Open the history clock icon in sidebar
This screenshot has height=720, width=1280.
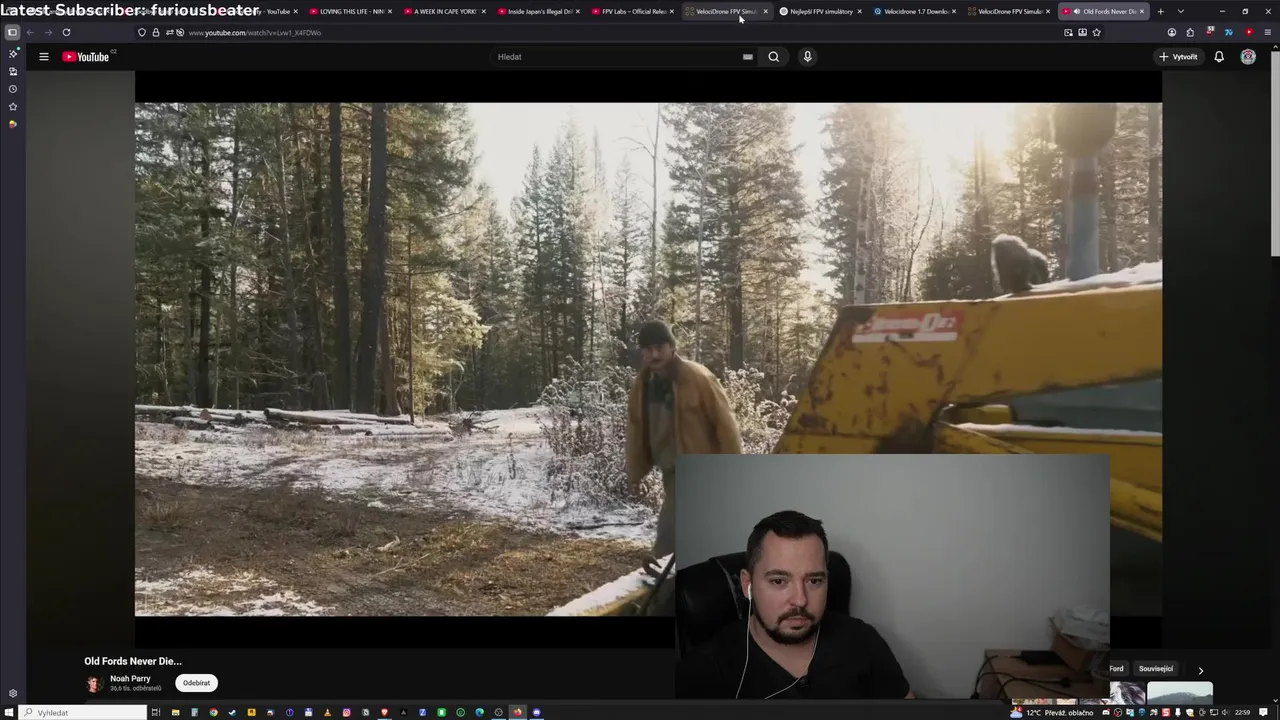click(13, 89)
